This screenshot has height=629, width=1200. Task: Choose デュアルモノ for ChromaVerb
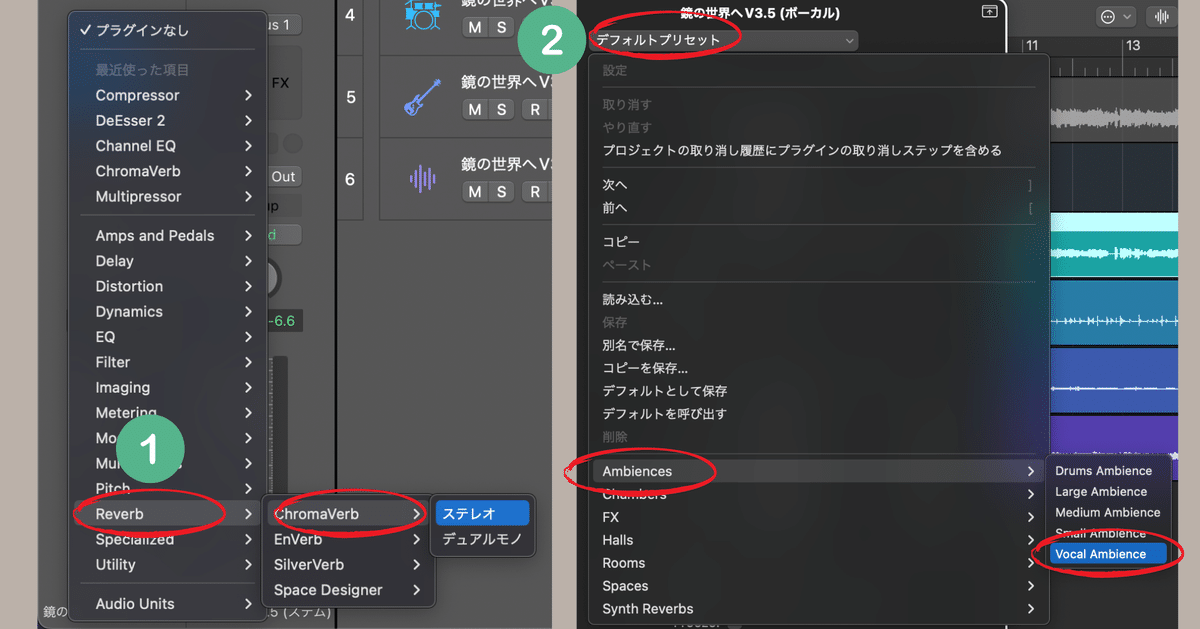click(482, 541)
